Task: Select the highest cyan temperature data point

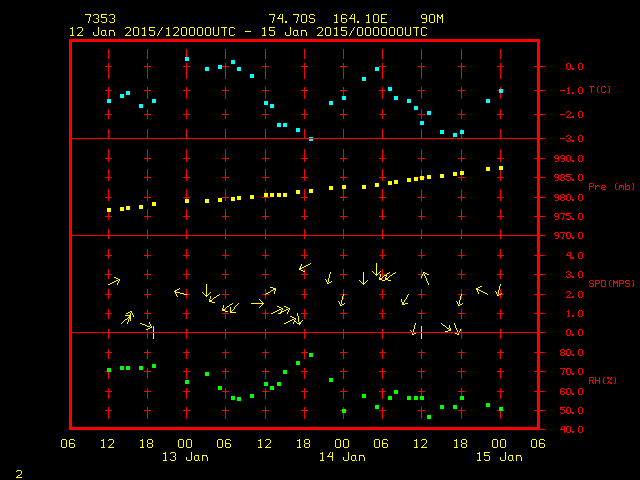Action: (x=187, y=59)
